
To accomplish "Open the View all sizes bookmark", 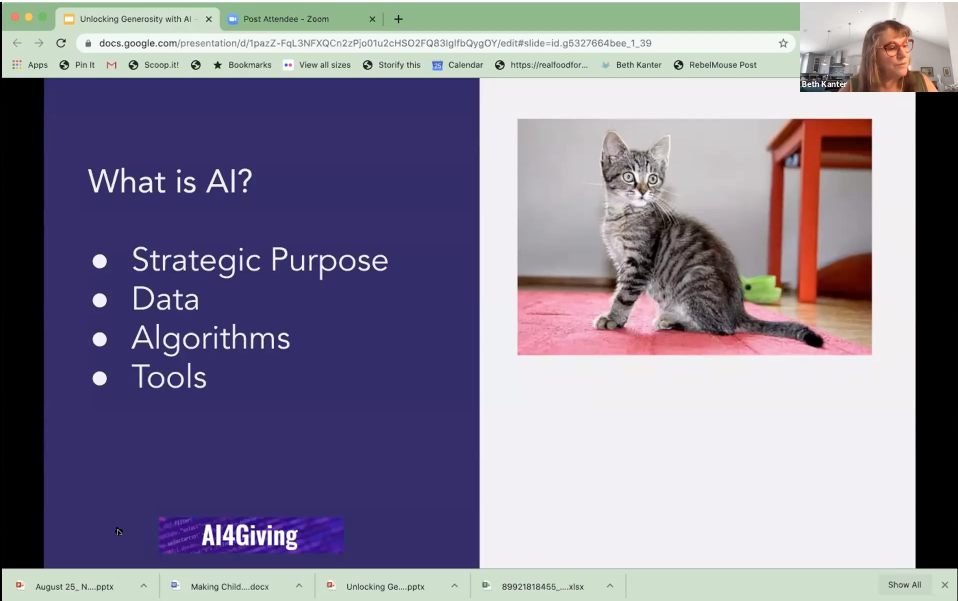I will coord(317,65).
